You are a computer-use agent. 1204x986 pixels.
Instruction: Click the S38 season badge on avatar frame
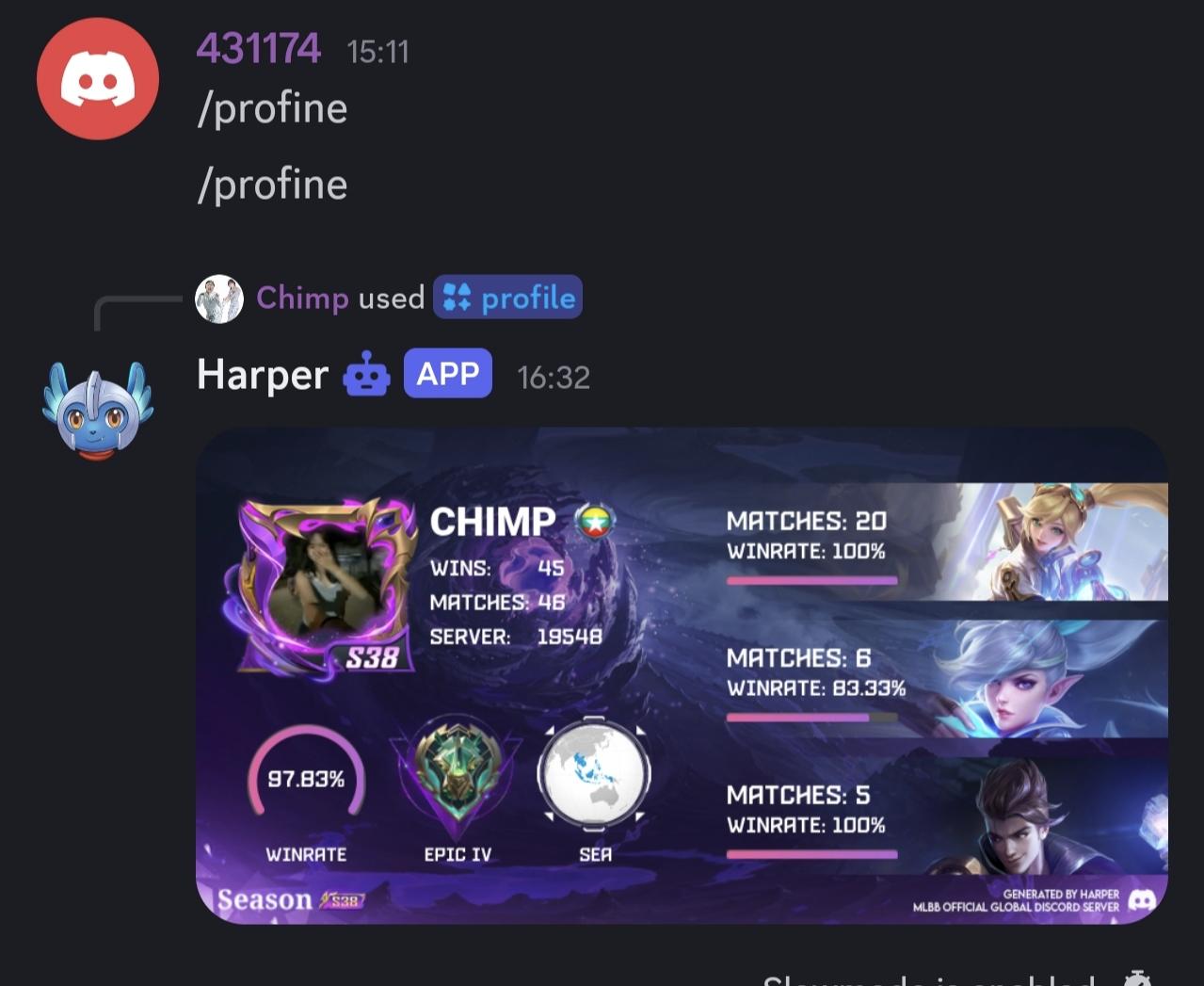(373, 657)
